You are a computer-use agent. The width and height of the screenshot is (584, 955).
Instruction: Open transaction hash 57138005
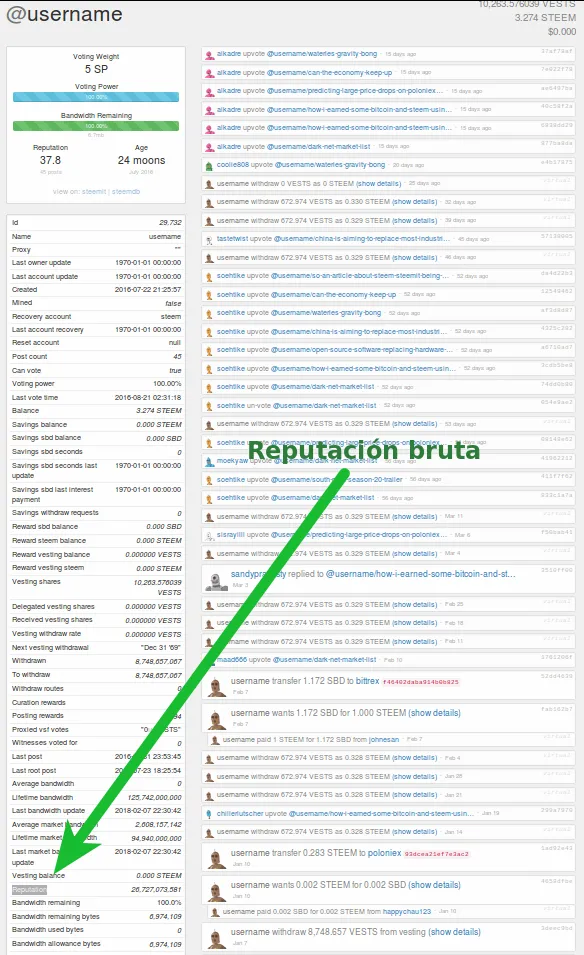click(x=557, y=236)
